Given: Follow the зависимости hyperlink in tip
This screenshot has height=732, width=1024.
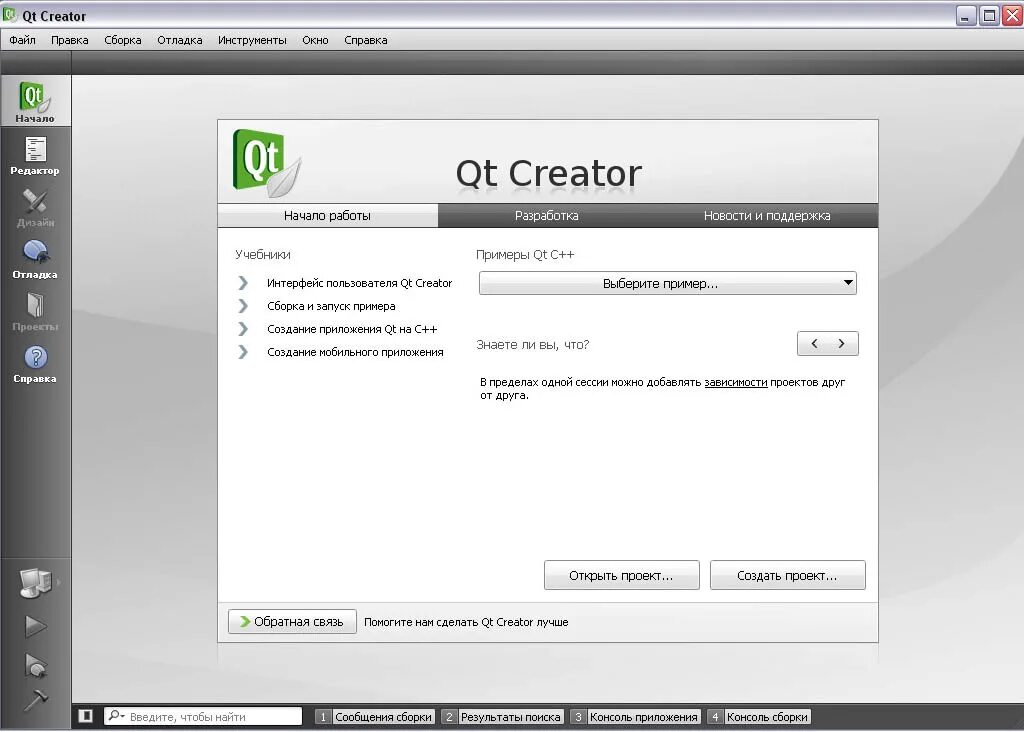Looking at the screenshot, I should tap(735, 382).
